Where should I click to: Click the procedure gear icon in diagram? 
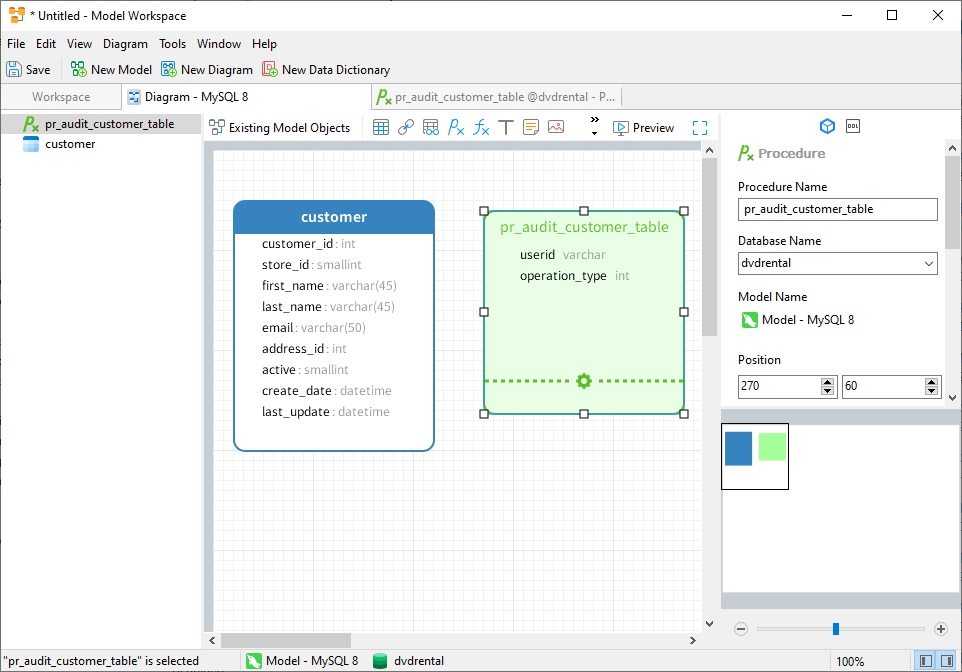coord(583,381)
